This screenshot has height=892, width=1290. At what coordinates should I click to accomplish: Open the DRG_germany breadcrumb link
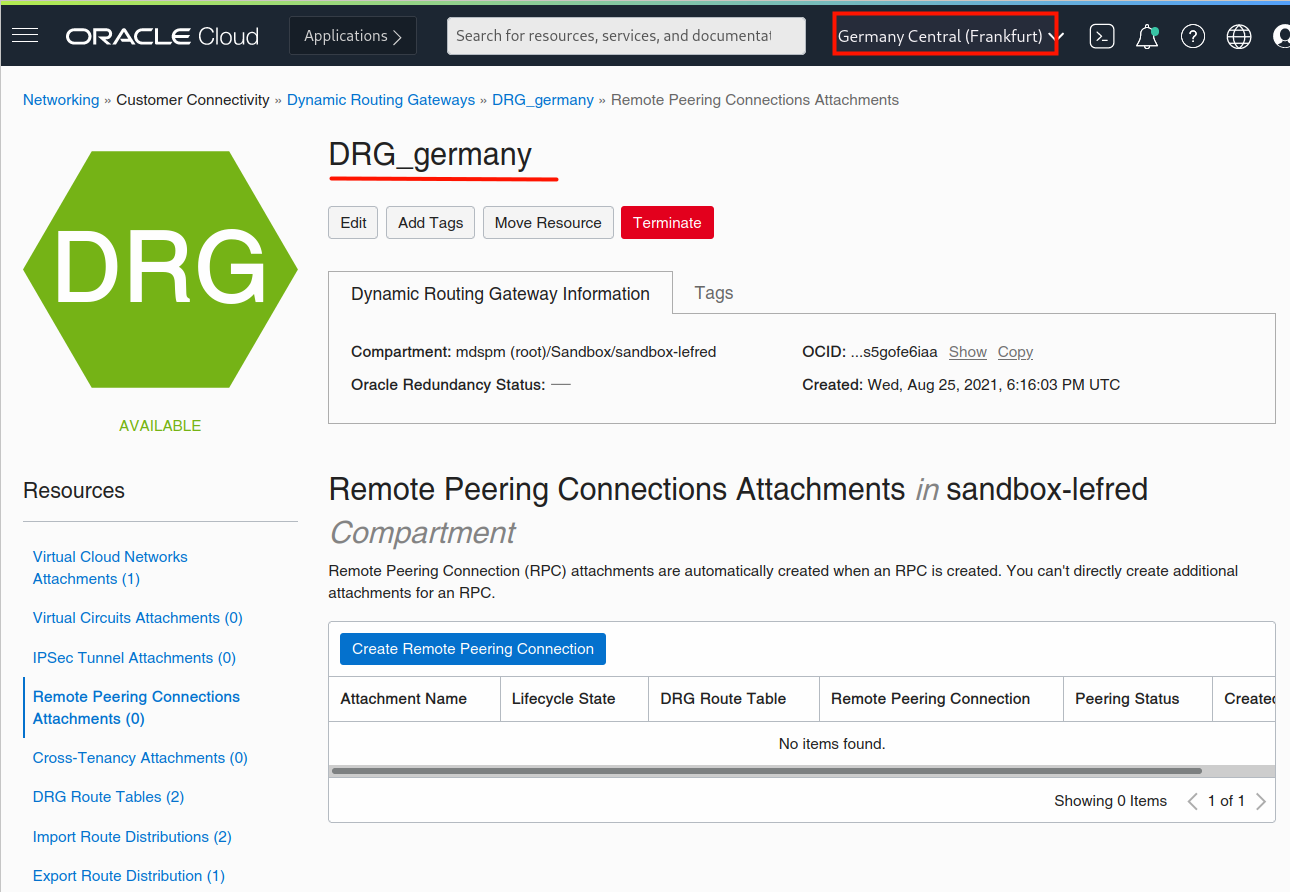[543, 100]
